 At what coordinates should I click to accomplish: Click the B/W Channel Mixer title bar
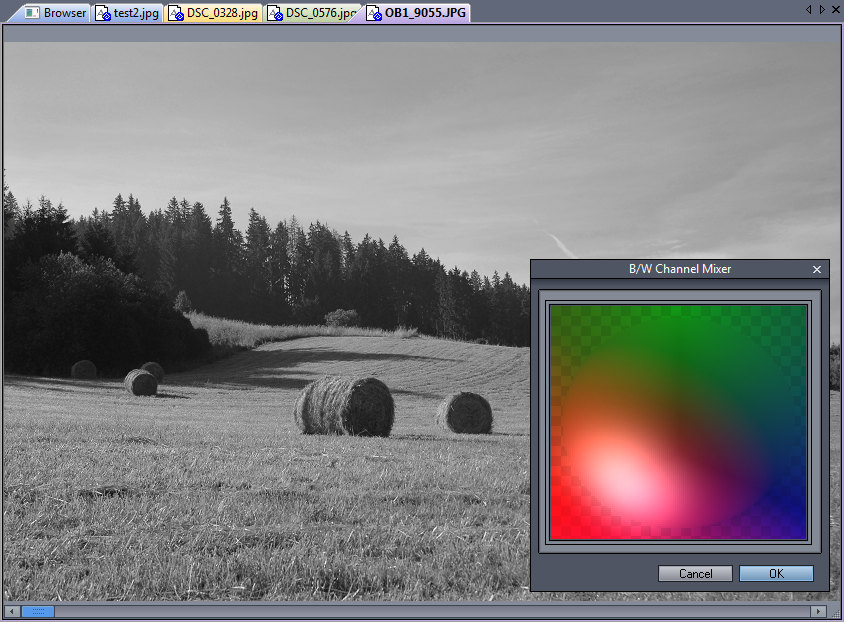(x=679, y=269)
